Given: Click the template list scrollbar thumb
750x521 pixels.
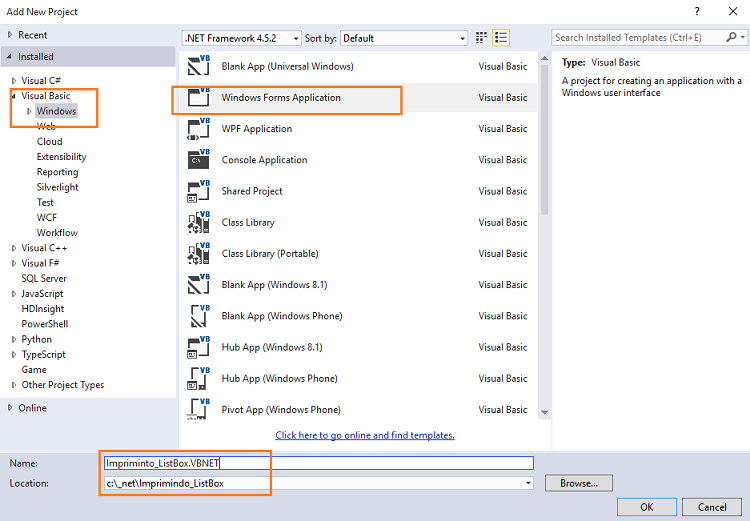Looking at the screenshot, I should tap(544, 139).
